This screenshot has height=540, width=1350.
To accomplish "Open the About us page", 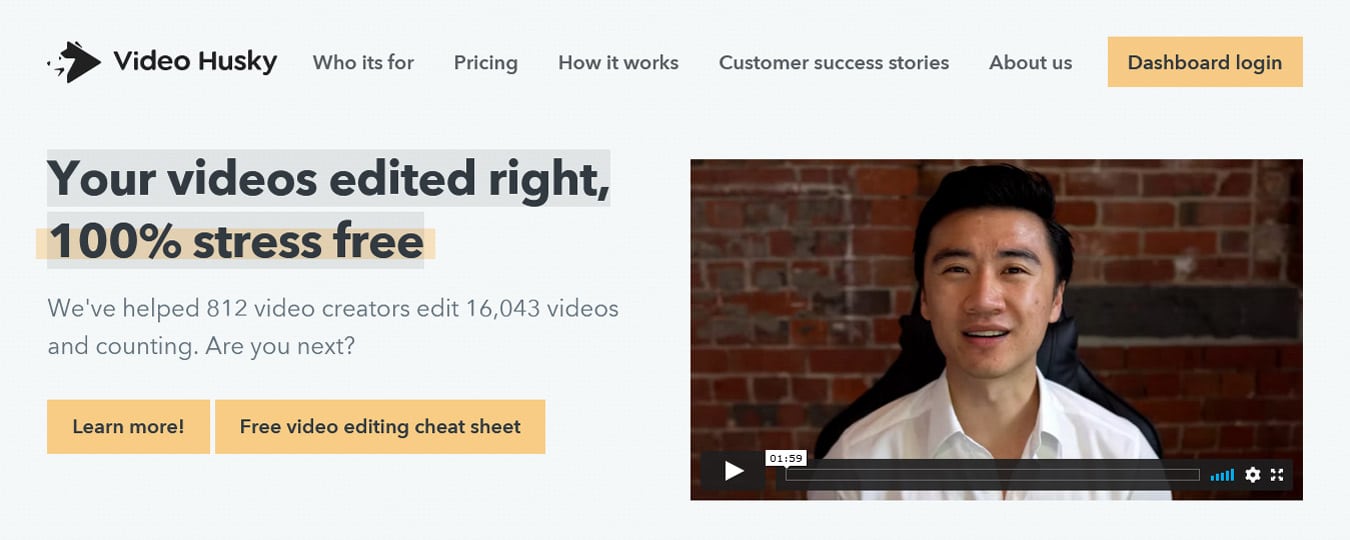I will 1030,63.
